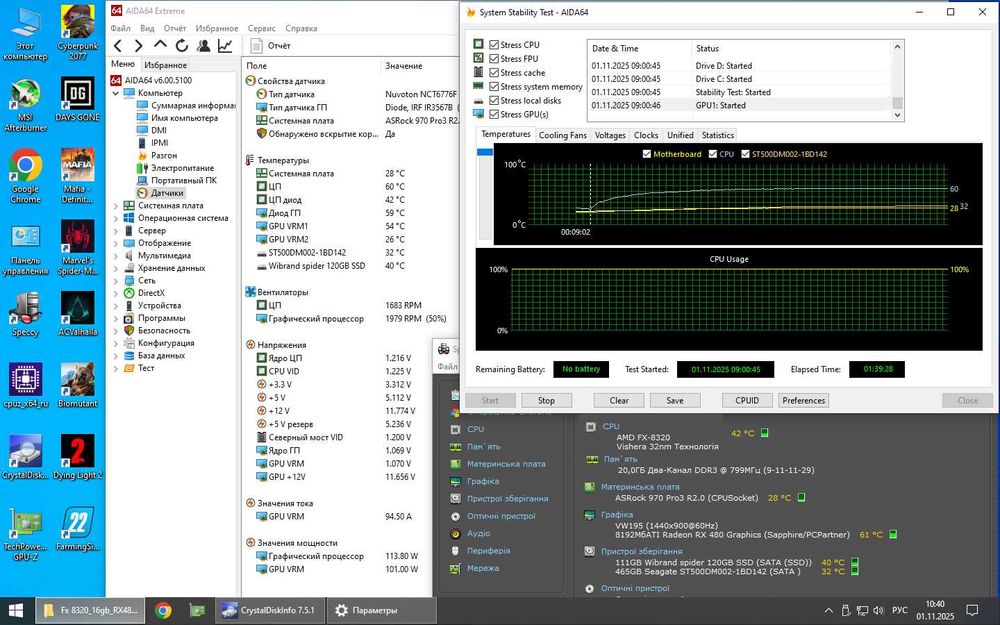Viewport: 1000px width, 625px height.
Task: Click the CPUID button
Action: (x=747, y=401)
